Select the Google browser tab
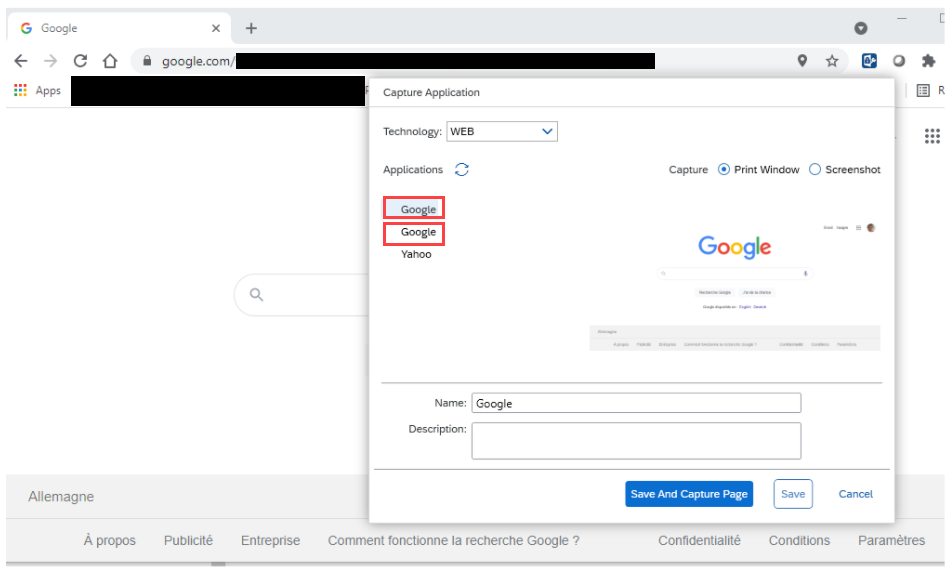The width and height of the screenshot is (947, 567). 118,28
